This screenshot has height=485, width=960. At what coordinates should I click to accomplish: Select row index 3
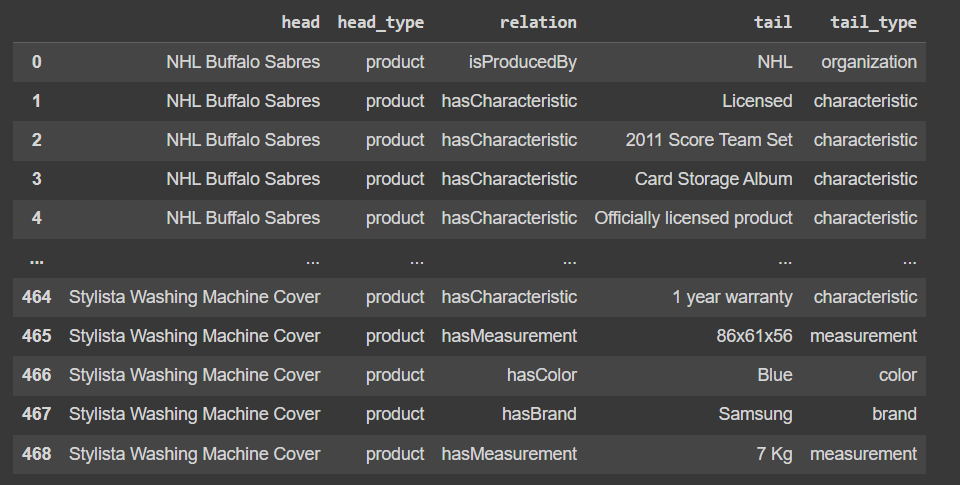(37, 179)
